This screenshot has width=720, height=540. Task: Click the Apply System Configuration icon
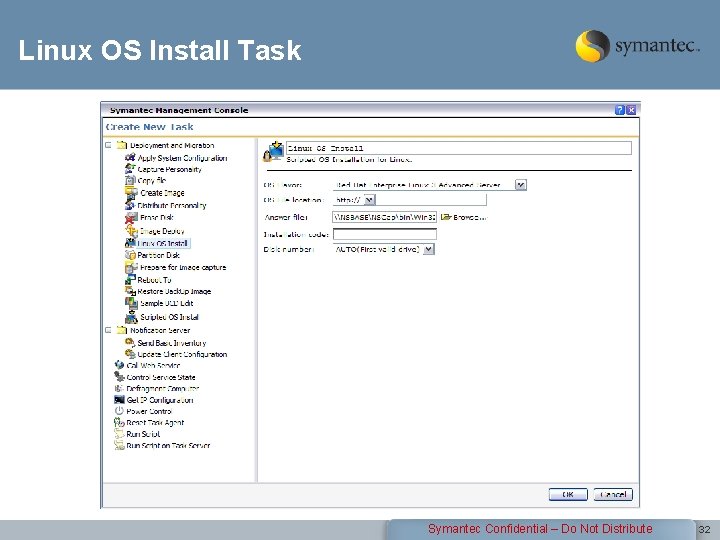pyautogui.click(x=130, y=158)
